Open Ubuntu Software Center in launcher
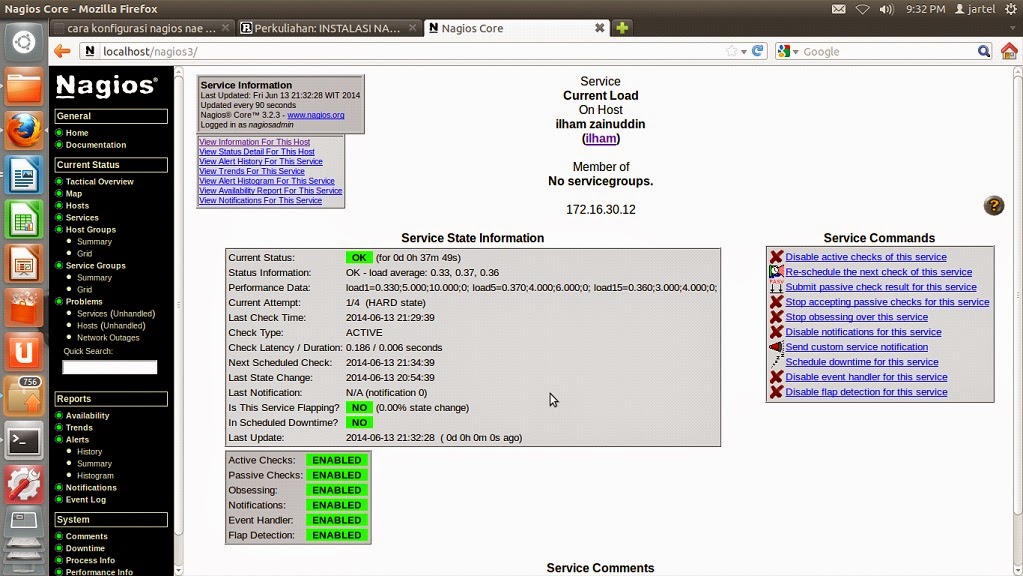The image size is (1023, 576). [x=23, y=308]
